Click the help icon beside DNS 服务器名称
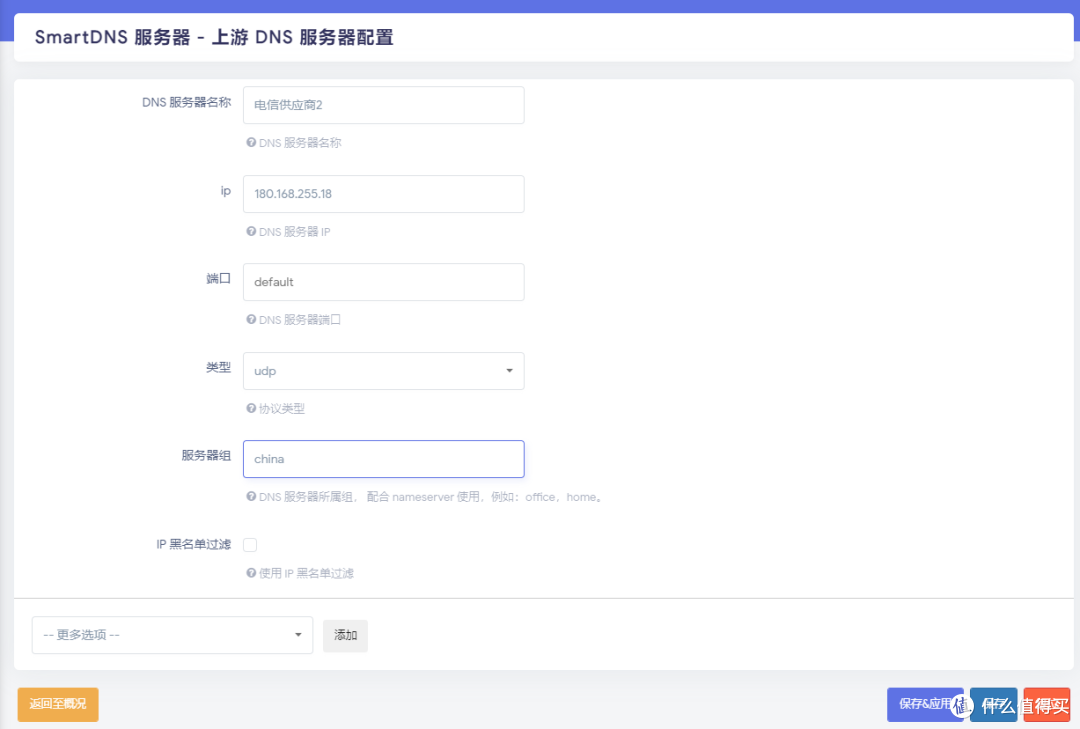This screenshot has height=729, width=1080. tap(251, 143)
